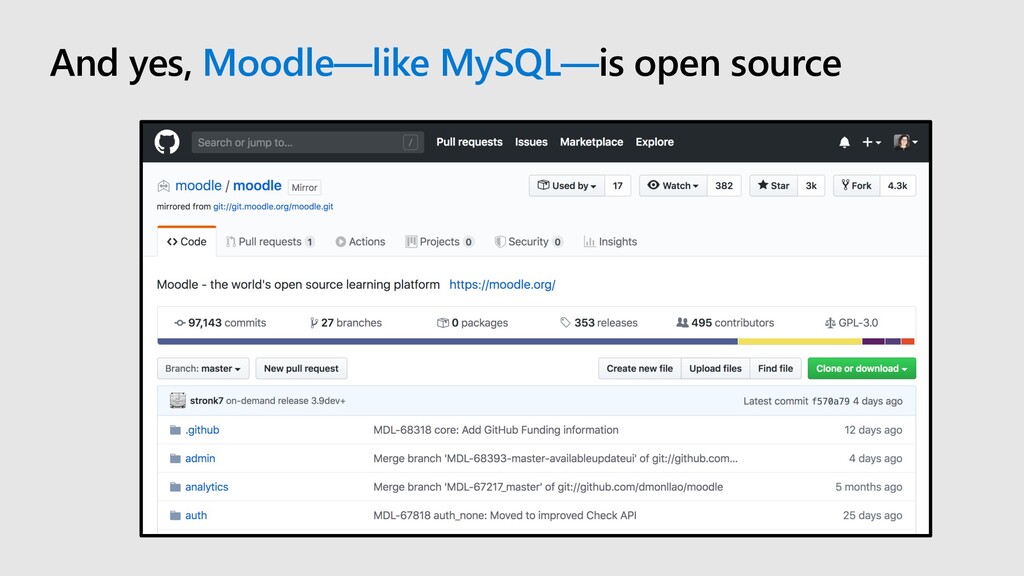The height and width of the screenshot is (576, 1024).
Task: Click the GPL-3.0 license scale icon
Action: [x=830, y=323]
